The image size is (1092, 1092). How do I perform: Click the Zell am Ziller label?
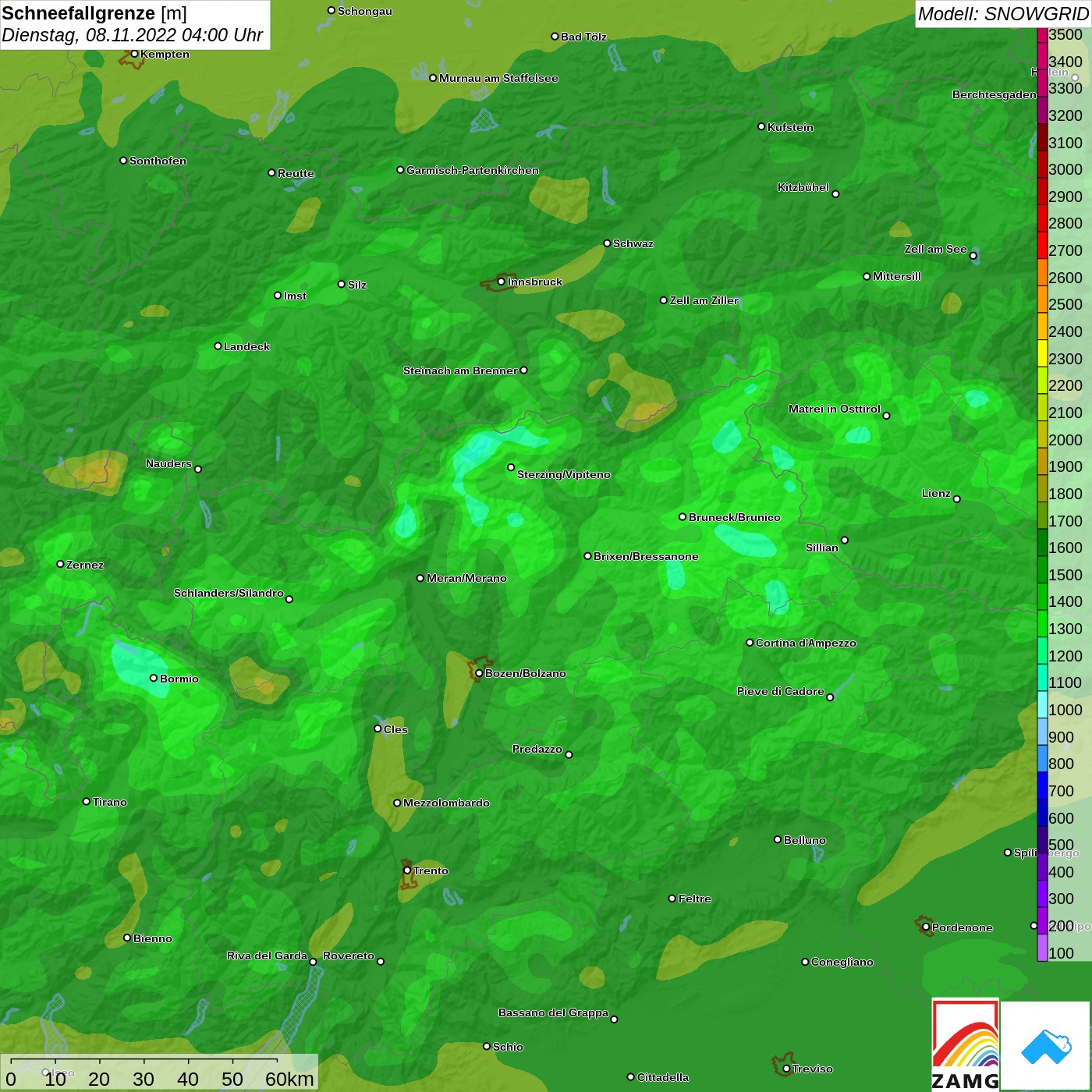(x=704, y=300)
